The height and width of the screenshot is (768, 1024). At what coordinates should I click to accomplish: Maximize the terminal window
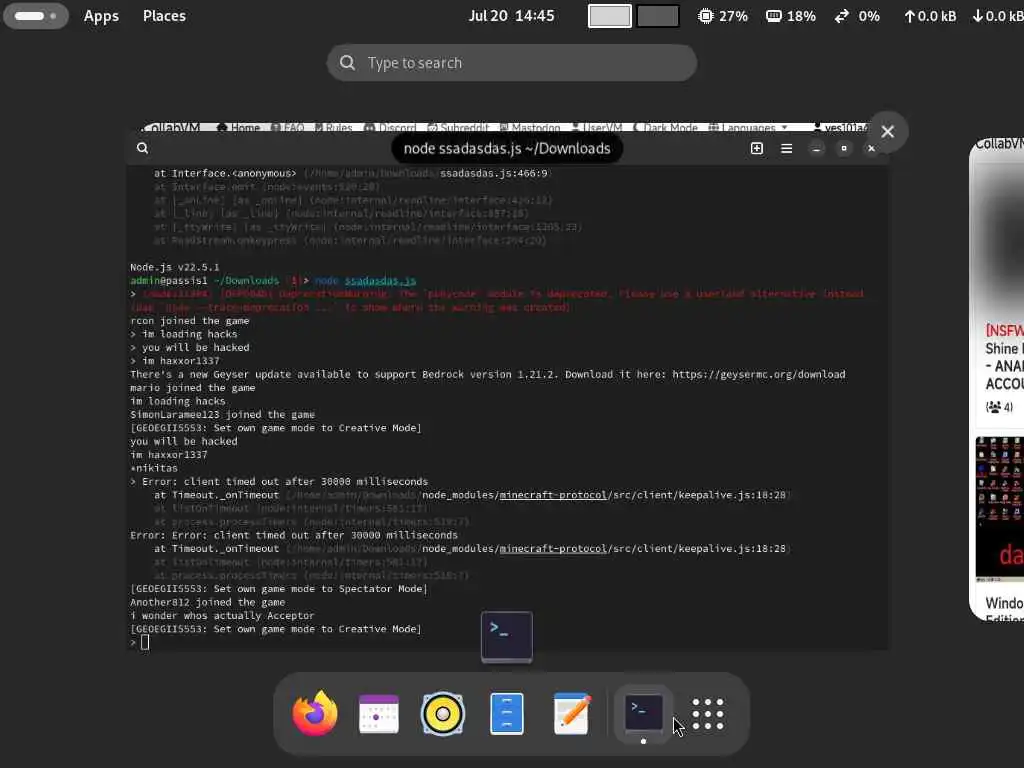coord(844,148)
